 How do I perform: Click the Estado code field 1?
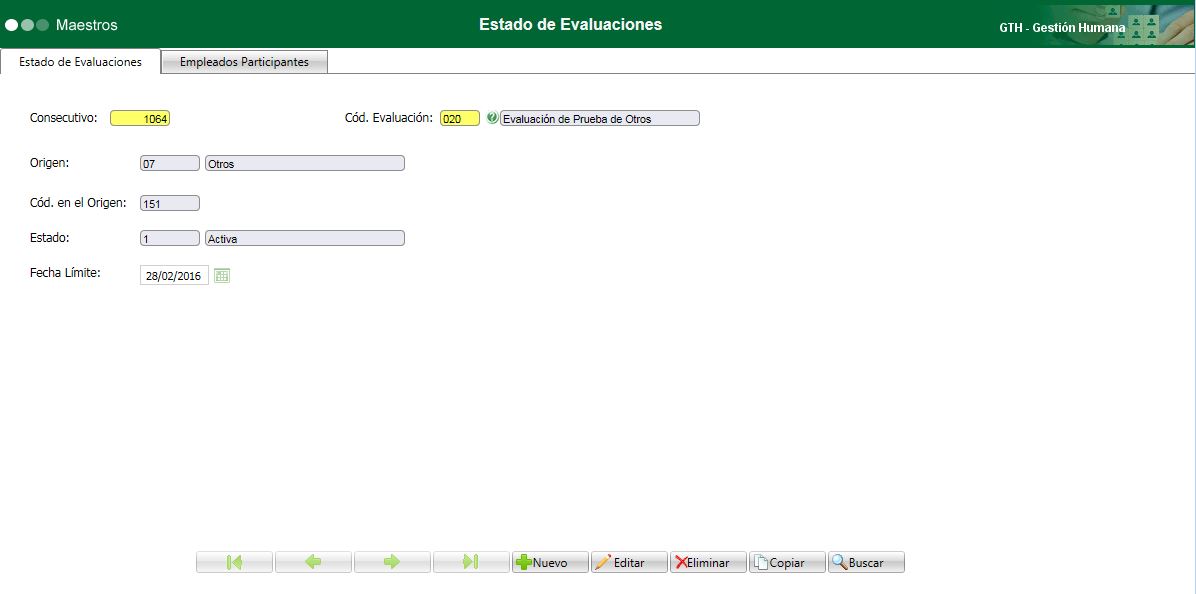169,239
